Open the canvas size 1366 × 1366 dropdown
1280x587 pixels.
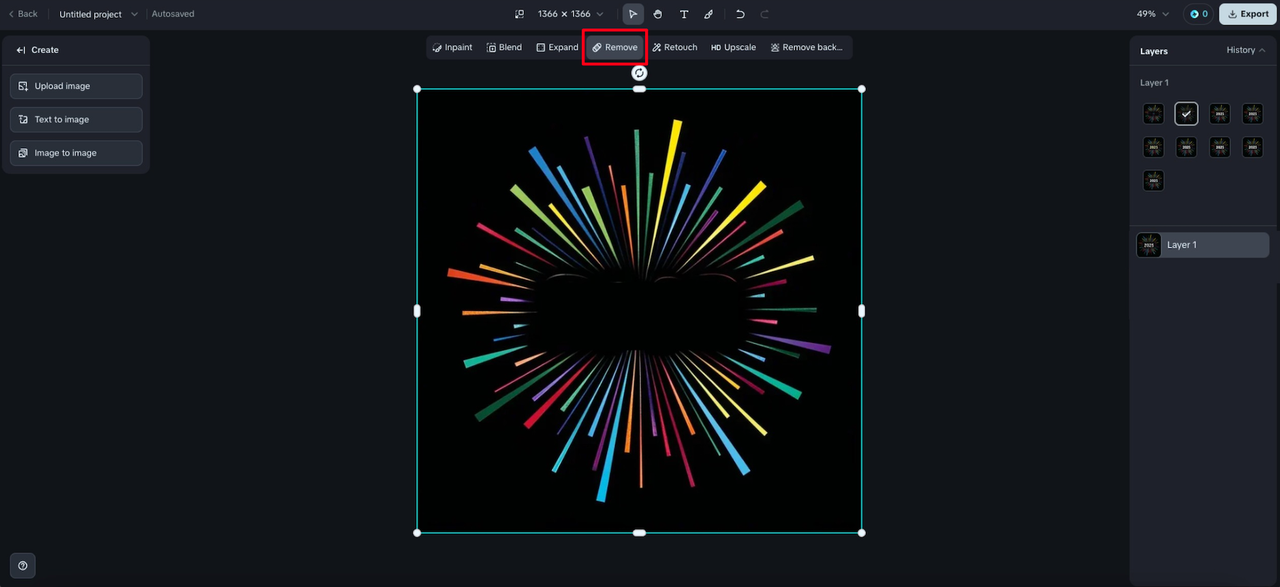point(570,14)
